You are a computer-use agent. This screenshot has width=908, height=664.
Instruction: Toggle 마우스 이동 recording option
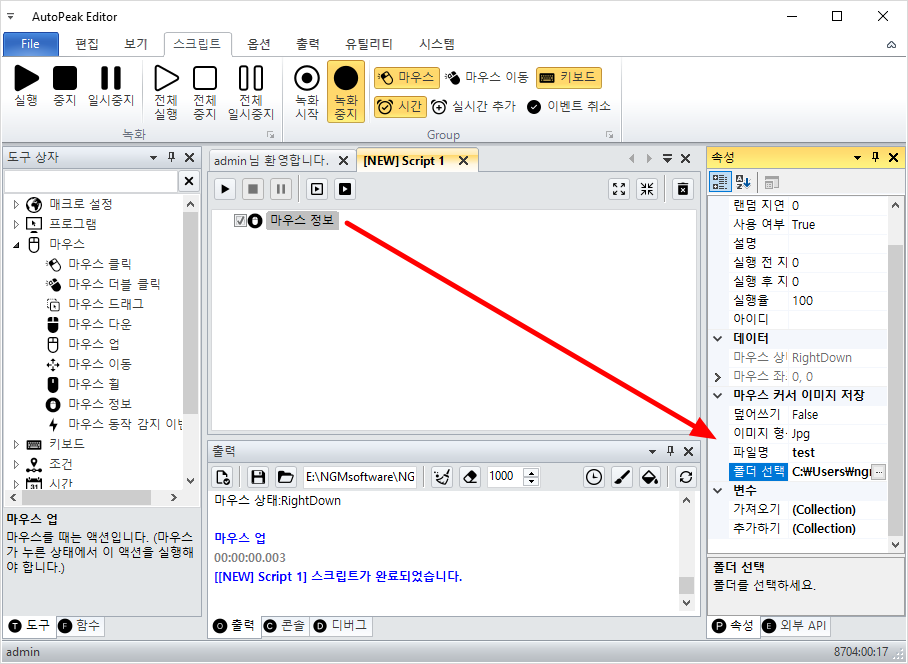(x=487, y=78)
